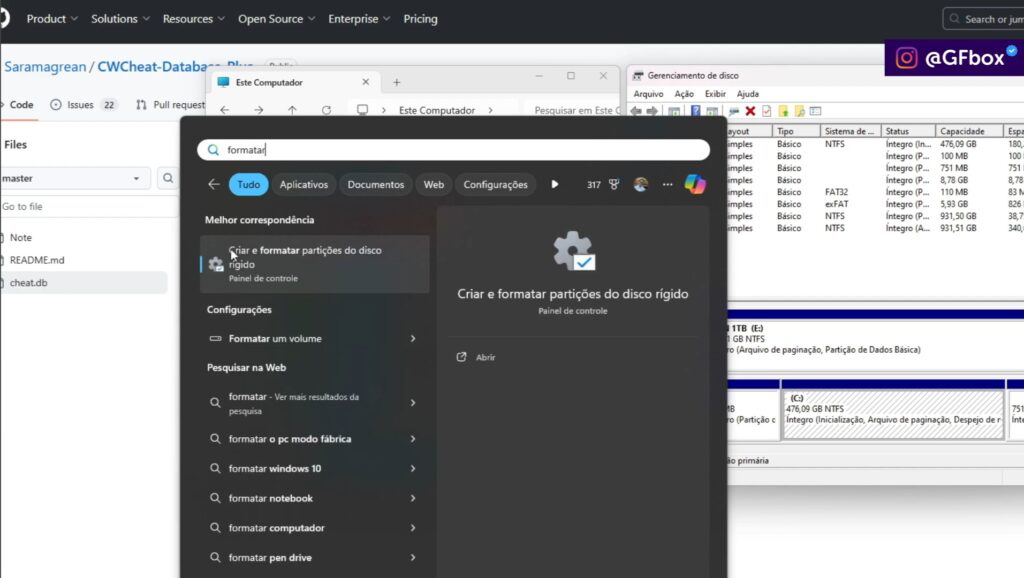1024x578 pixels.
Task: Select cheat.db in the file tree
Action: [x=28, y=283]
